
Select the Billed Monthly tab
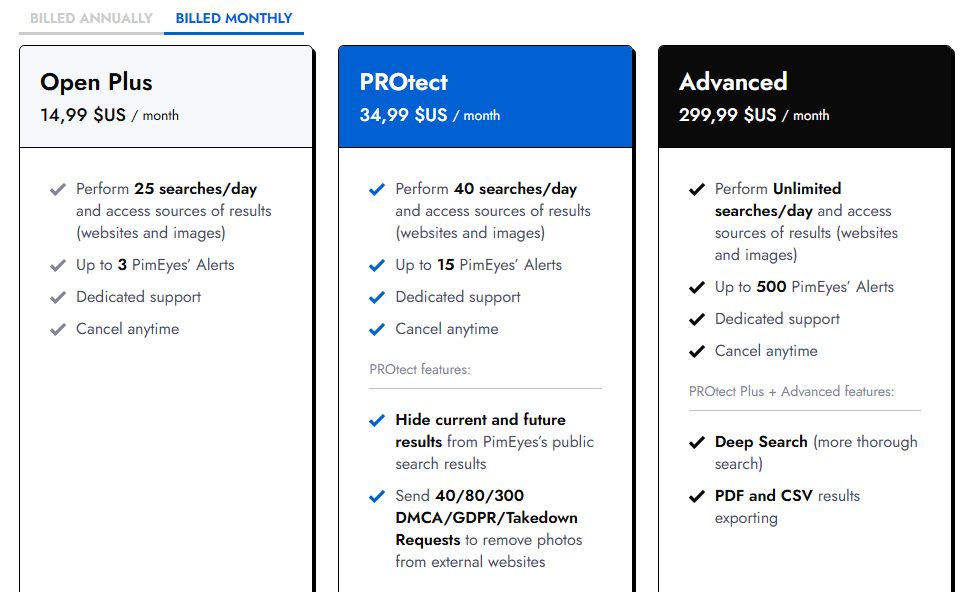point(234,19)
